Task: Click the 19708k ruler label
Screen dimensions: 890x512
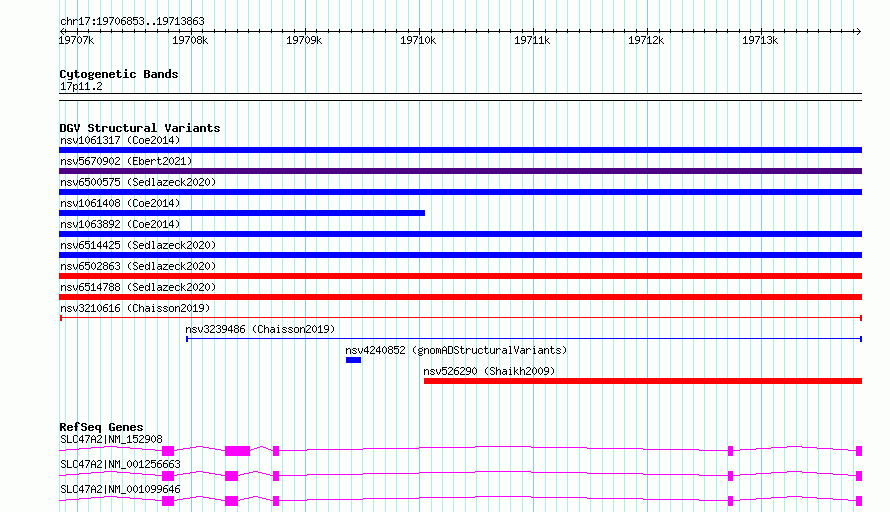Action: click(190, 40)
